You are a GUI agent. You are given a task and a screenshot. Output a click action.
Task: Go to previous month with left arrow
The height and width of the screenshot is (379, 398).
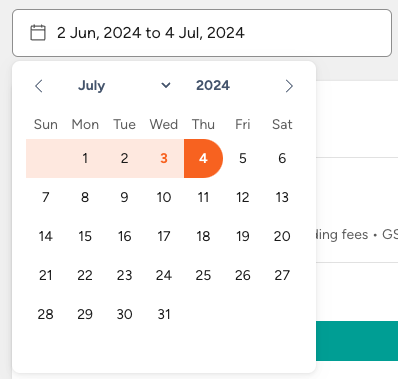39,86
